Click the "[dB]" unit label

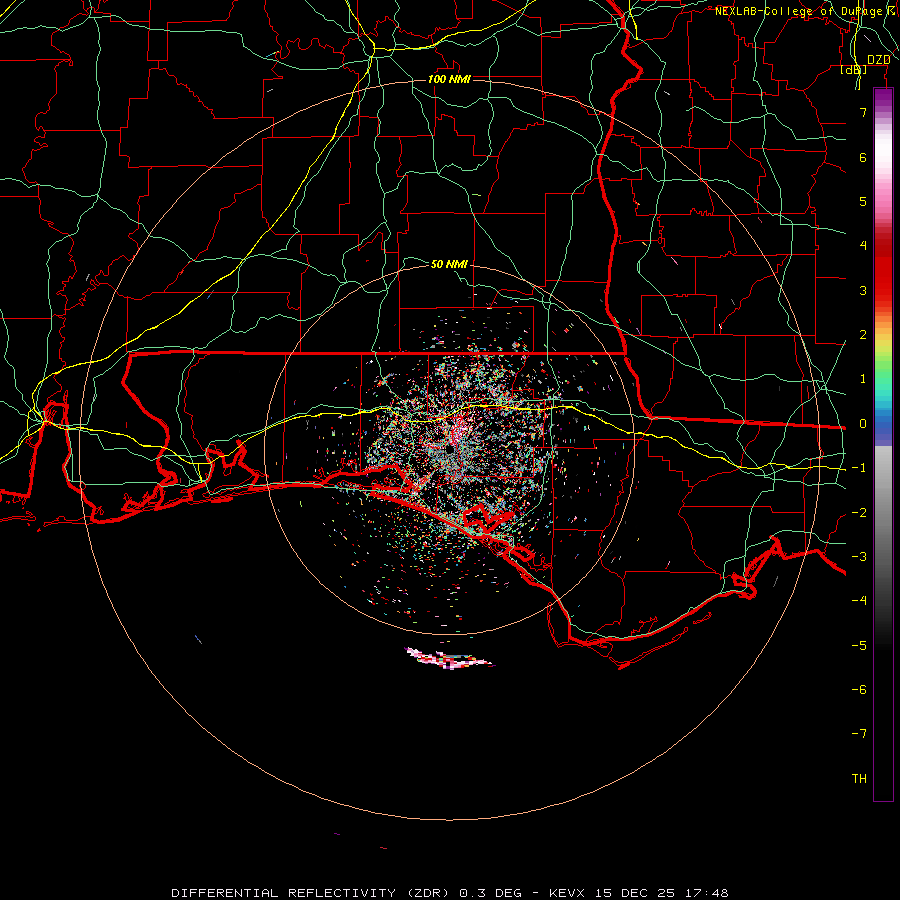click(854, 70)
